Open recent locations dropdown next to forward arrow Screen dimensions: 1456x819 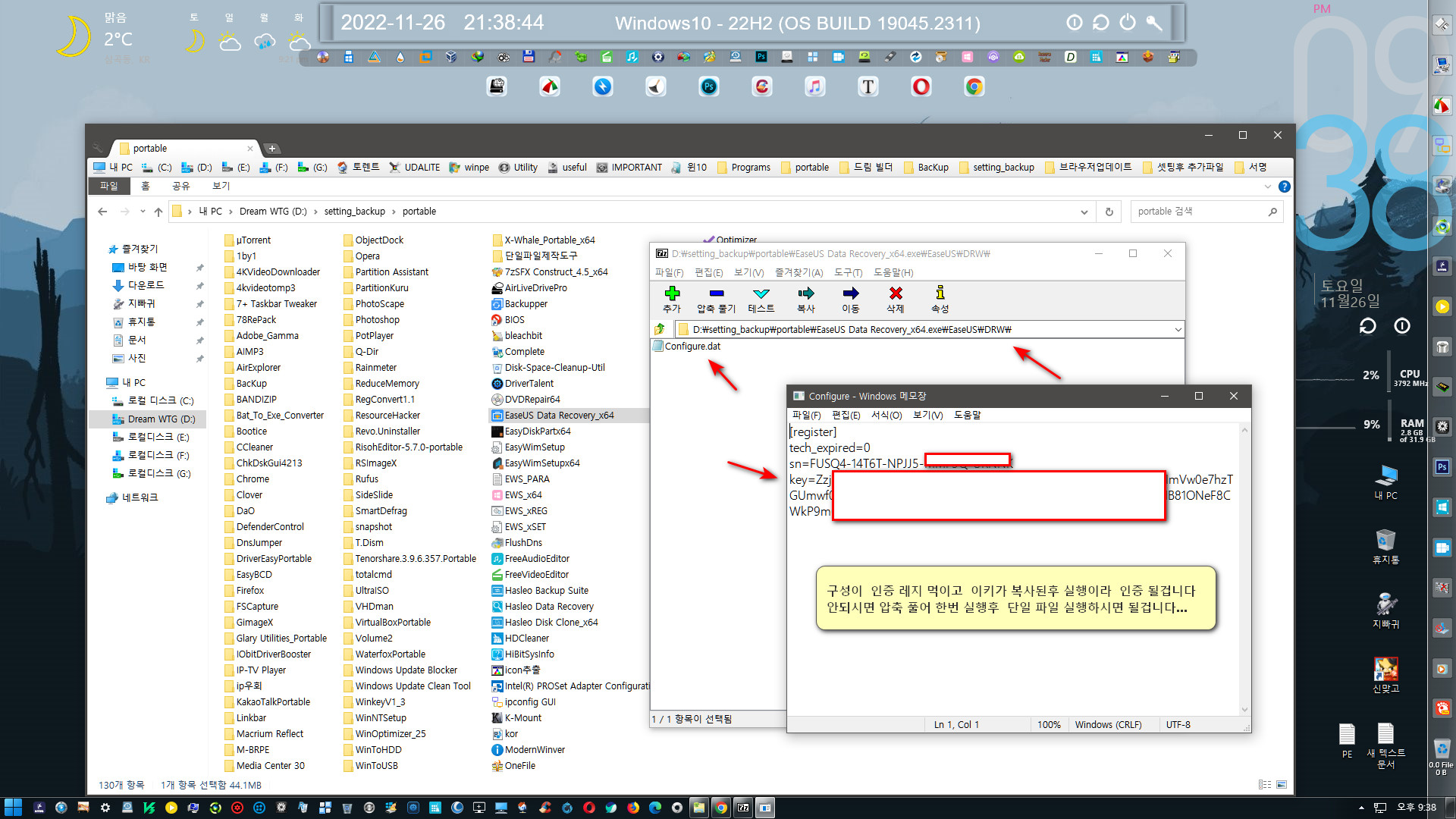(x=143, y=212)
